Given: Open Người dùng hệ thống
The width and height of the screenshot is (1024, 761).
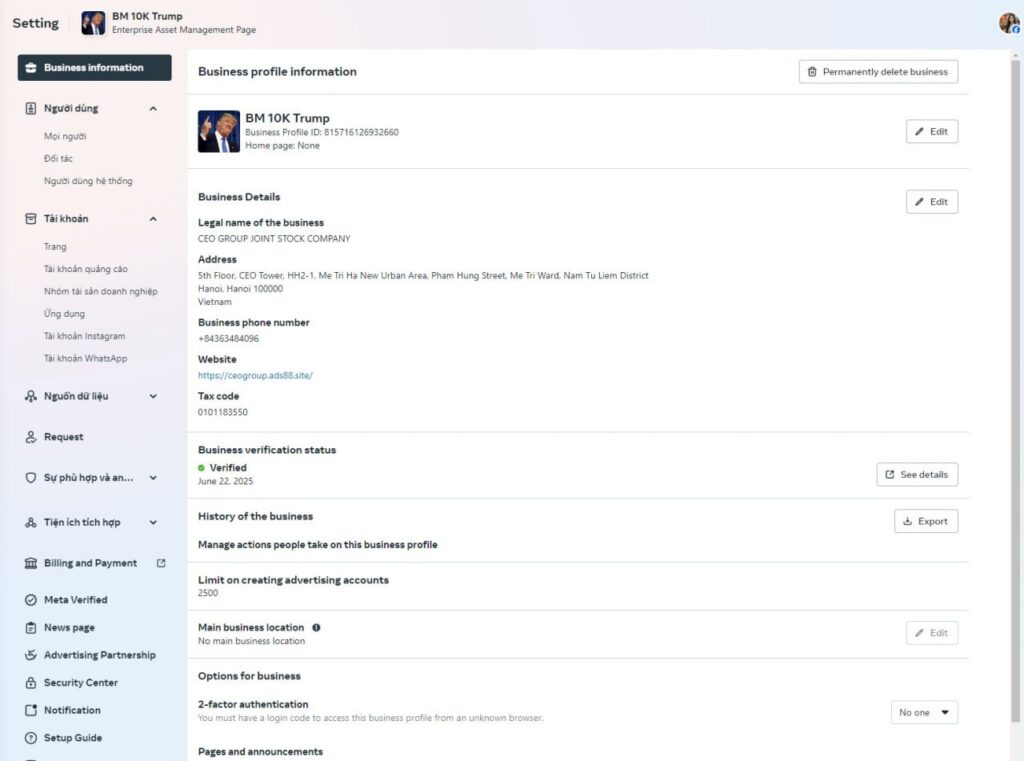Looking at the screenshot, I should point(88,180).
